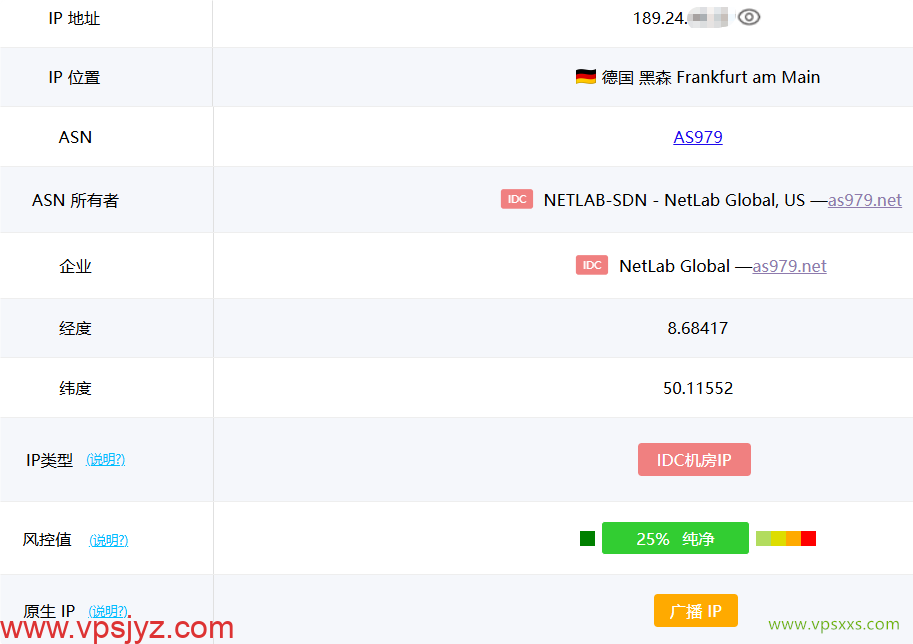Toggle IP address visibility eye icon
Viewport: 913px width, 644px height.
coord(749,17)
